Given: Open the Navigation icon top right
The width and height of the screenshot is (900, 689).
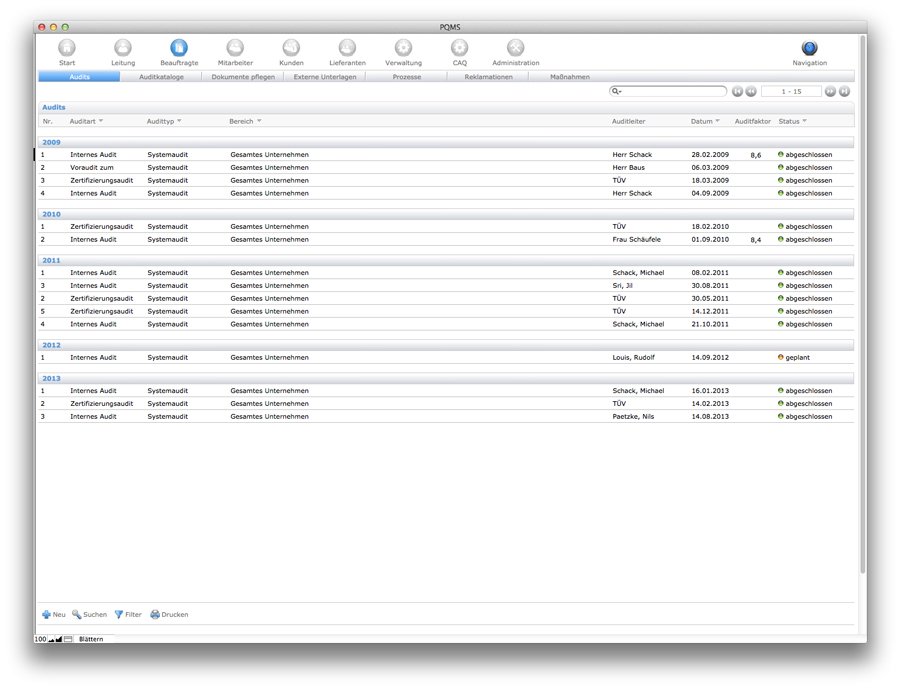Looking at the screenshot, I should pos(810,47).
